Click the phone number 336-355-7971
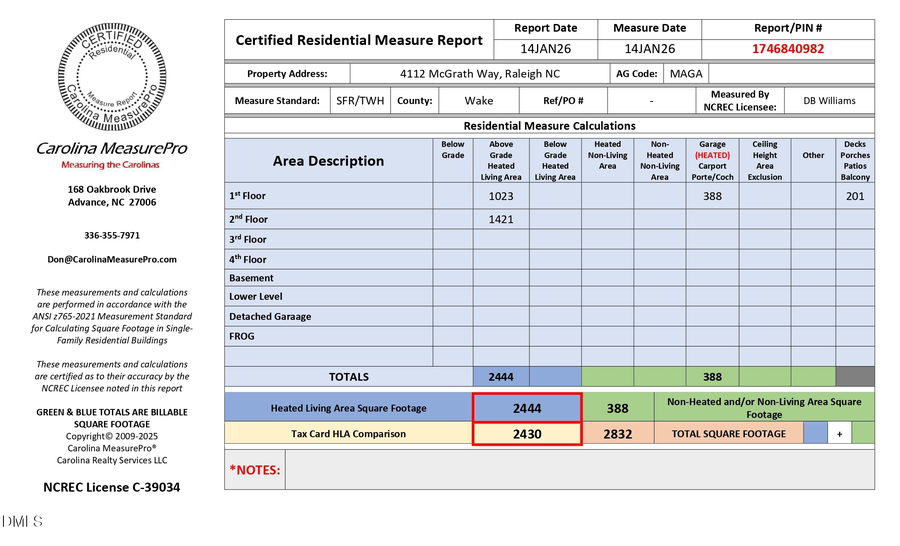Viewport: 900px width, 546px height. [111, 236]
